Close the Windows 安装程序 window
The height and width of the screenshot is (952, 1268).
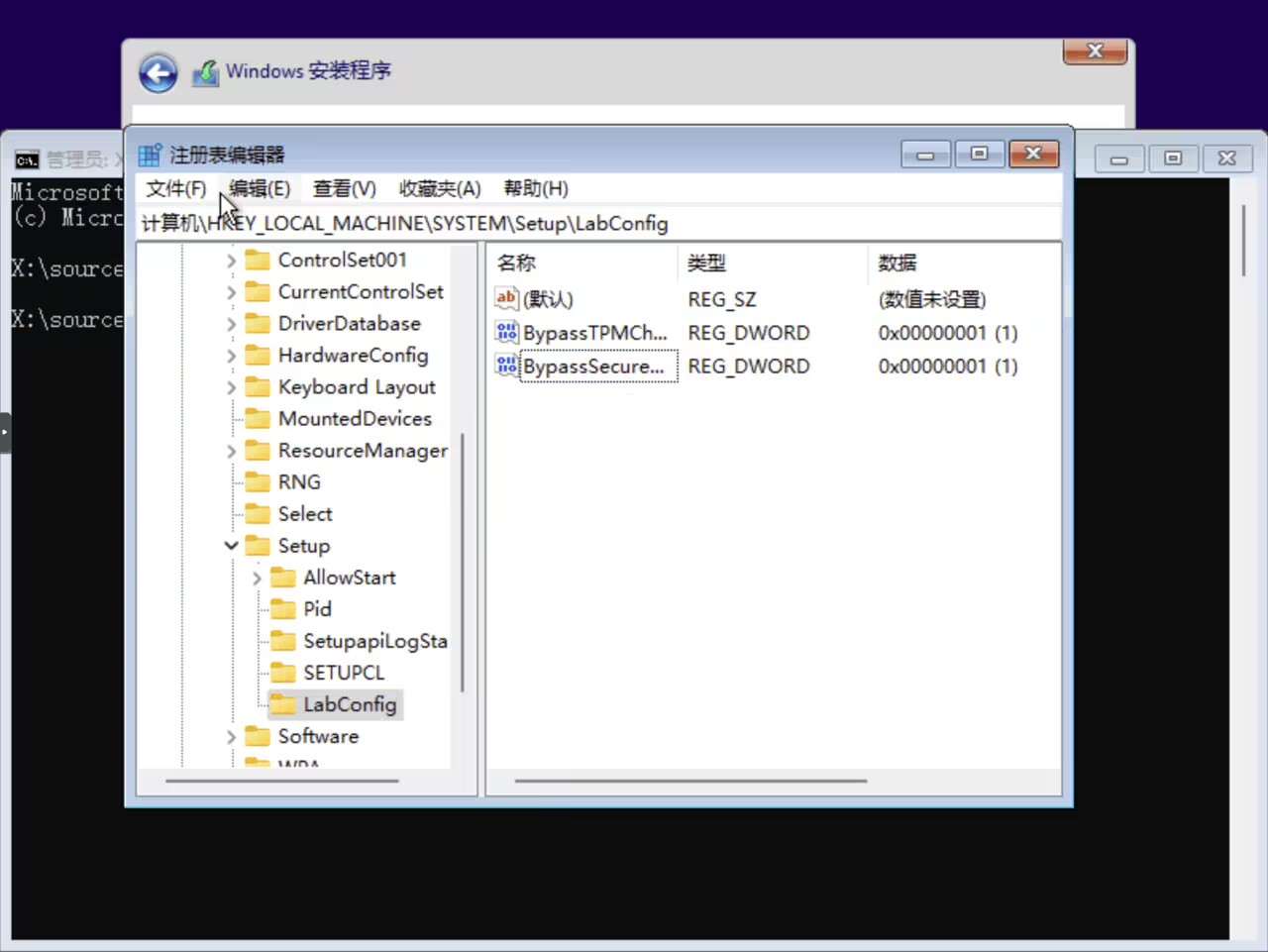(1095, 51)
